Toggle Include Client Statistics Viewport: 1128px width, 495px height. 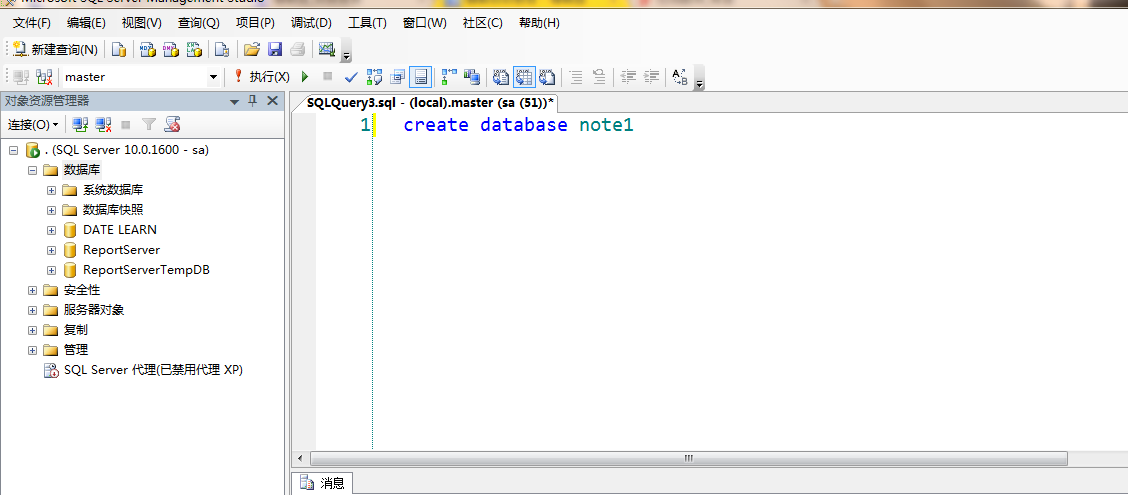click(472, 76)
